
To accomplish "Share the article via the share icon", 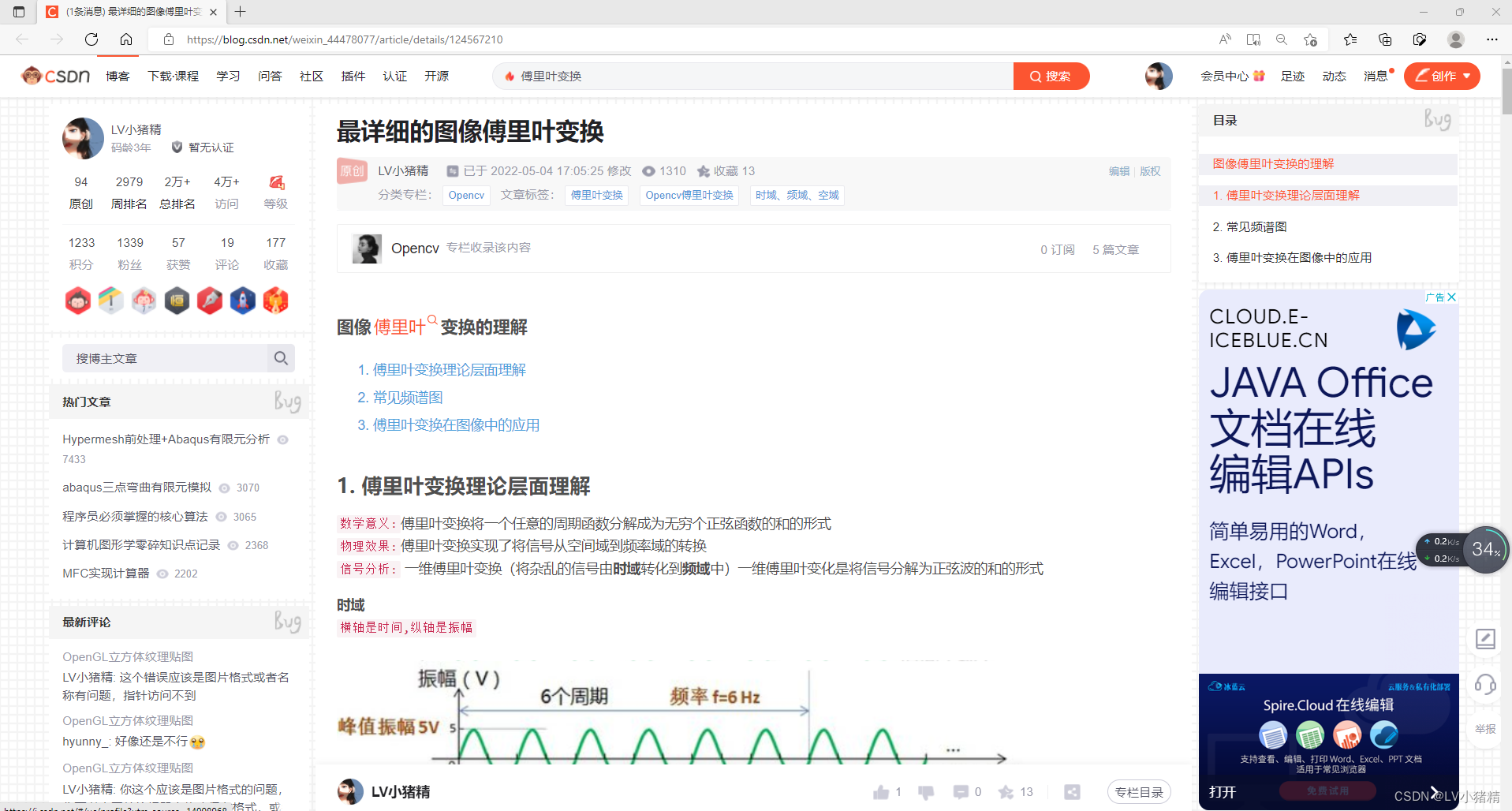I will [1072, 791].
